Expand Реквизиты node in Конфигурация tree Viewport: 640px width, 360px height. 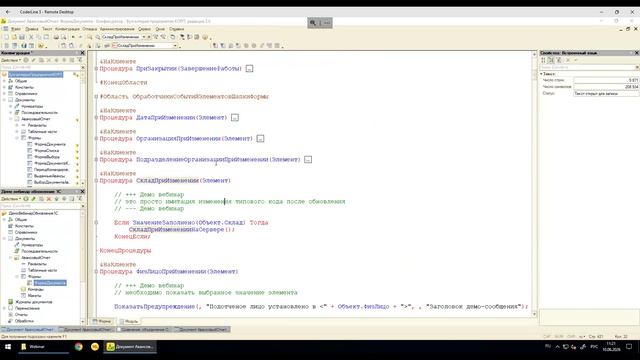tap(17, 125)
